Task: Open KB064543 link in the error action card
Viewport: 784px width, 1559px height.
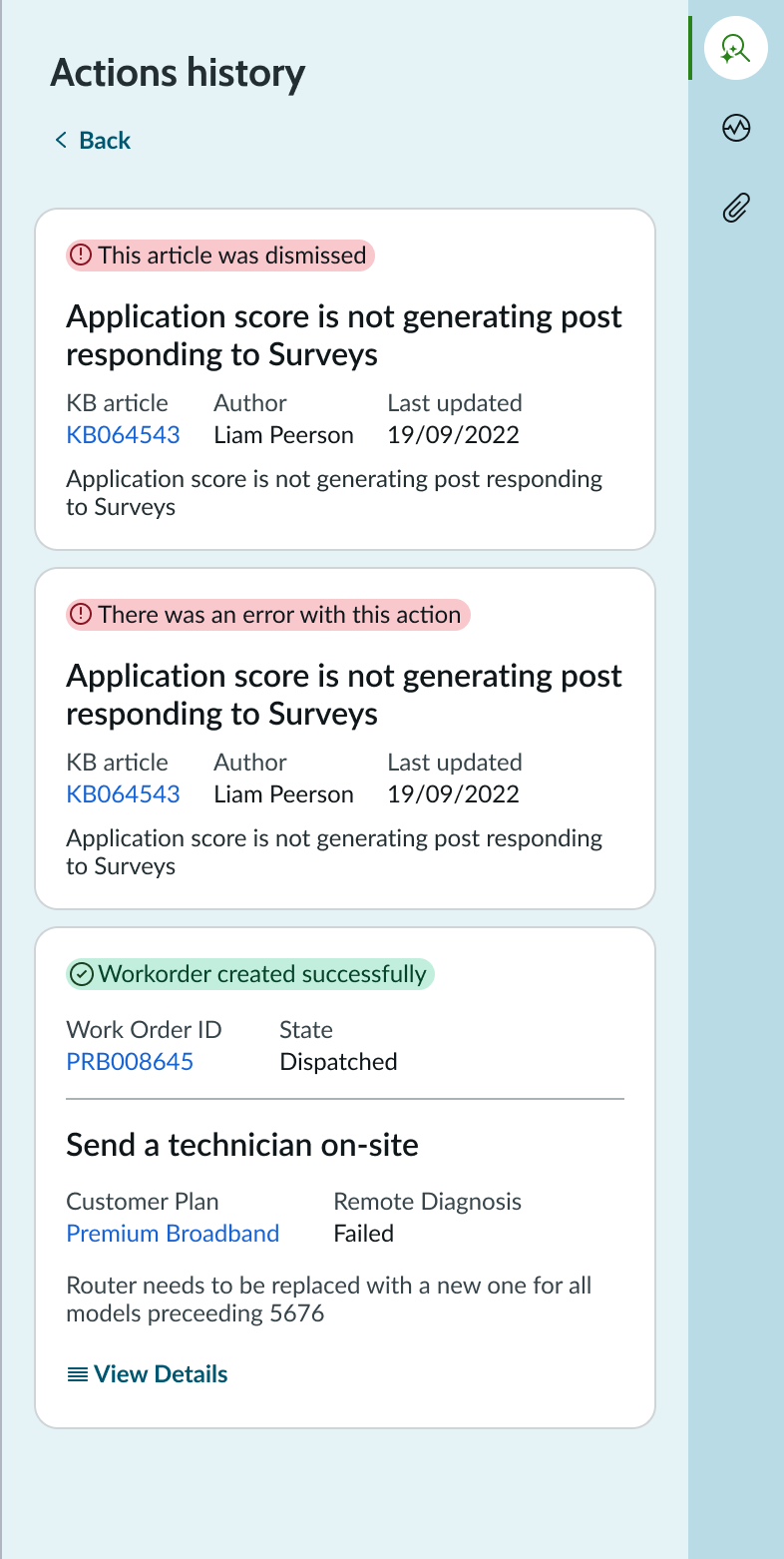Action: [x=124, y=793]
